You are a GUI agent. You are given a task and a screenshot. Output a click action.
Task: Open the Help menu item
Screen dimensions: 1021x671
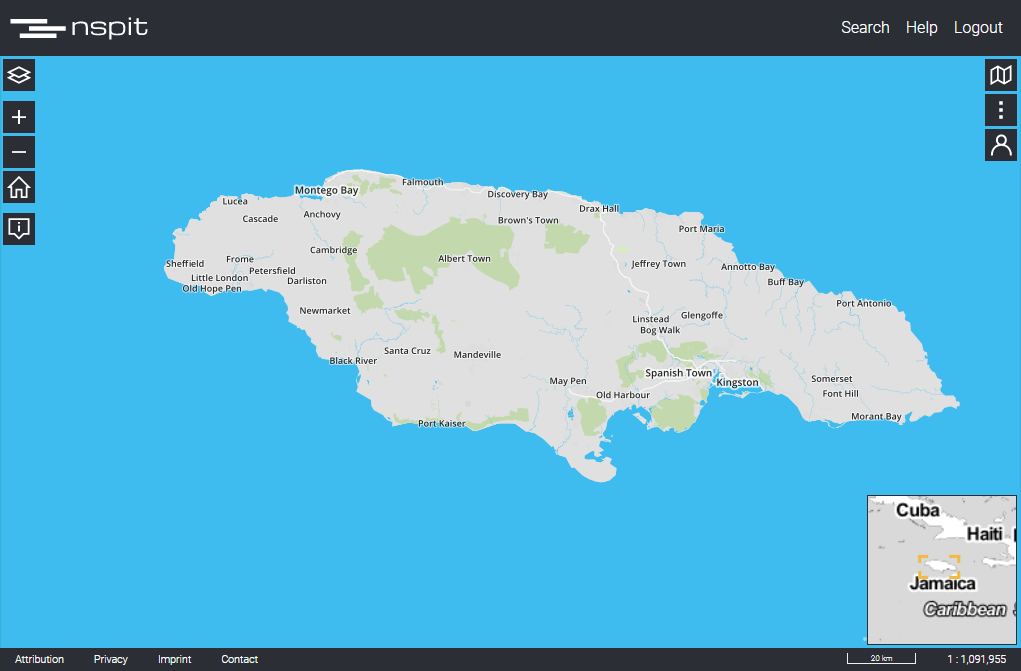click(x=921, y=28)
